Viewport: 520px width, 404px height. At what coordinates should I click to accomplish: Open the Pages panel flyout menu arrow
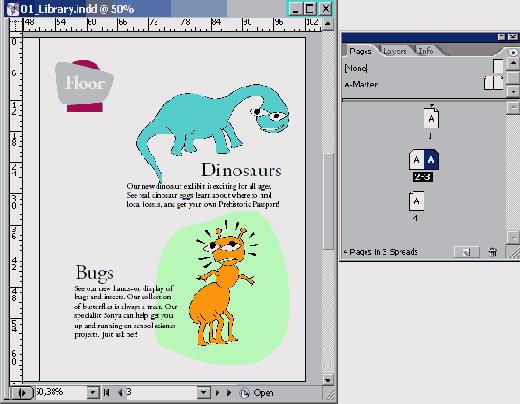click(x=513, y=52)
